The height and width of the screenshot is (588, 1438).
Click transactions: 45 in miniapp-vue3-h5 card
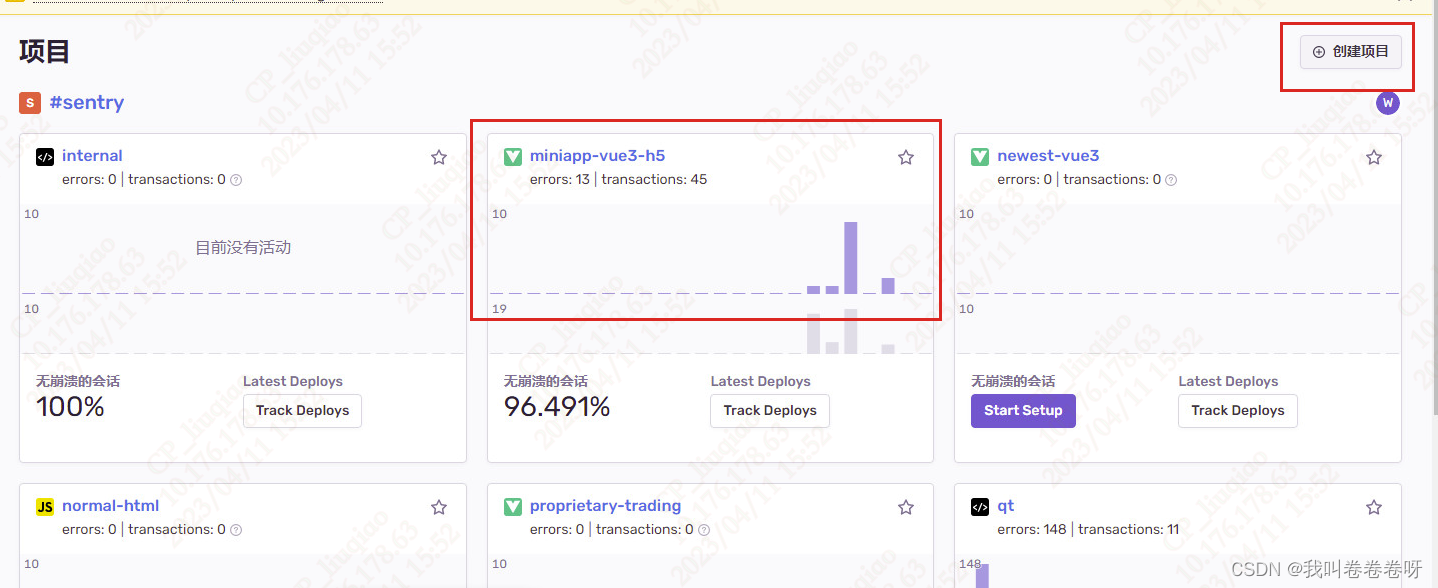(x=654, y=180)
